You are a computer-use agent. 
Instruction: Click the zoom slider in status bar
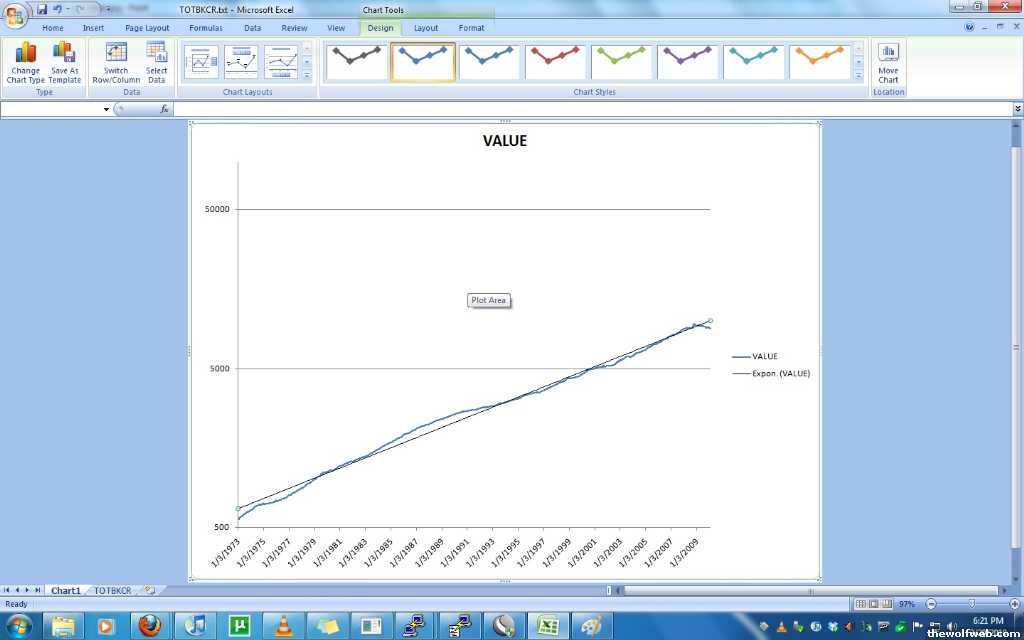coord(972,604)
